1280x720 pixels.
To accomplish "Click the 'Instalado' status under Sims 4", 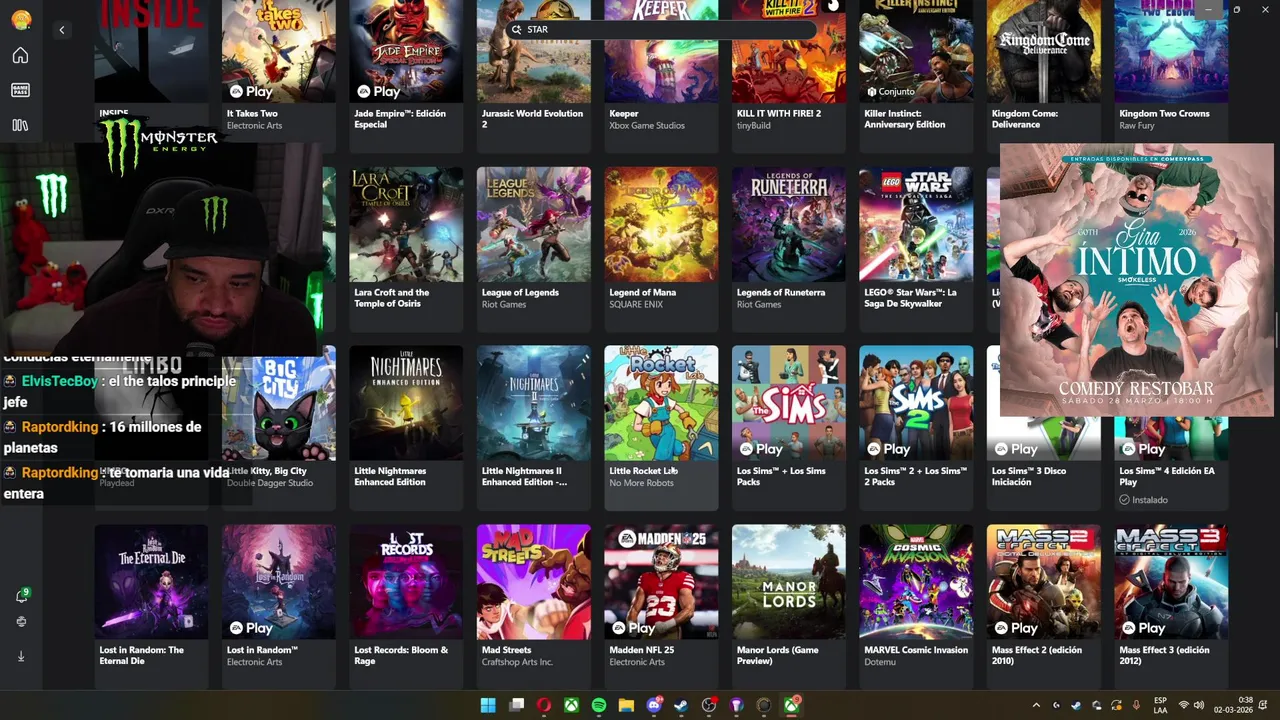I will pyautogui.click(x=1143, y=500).
